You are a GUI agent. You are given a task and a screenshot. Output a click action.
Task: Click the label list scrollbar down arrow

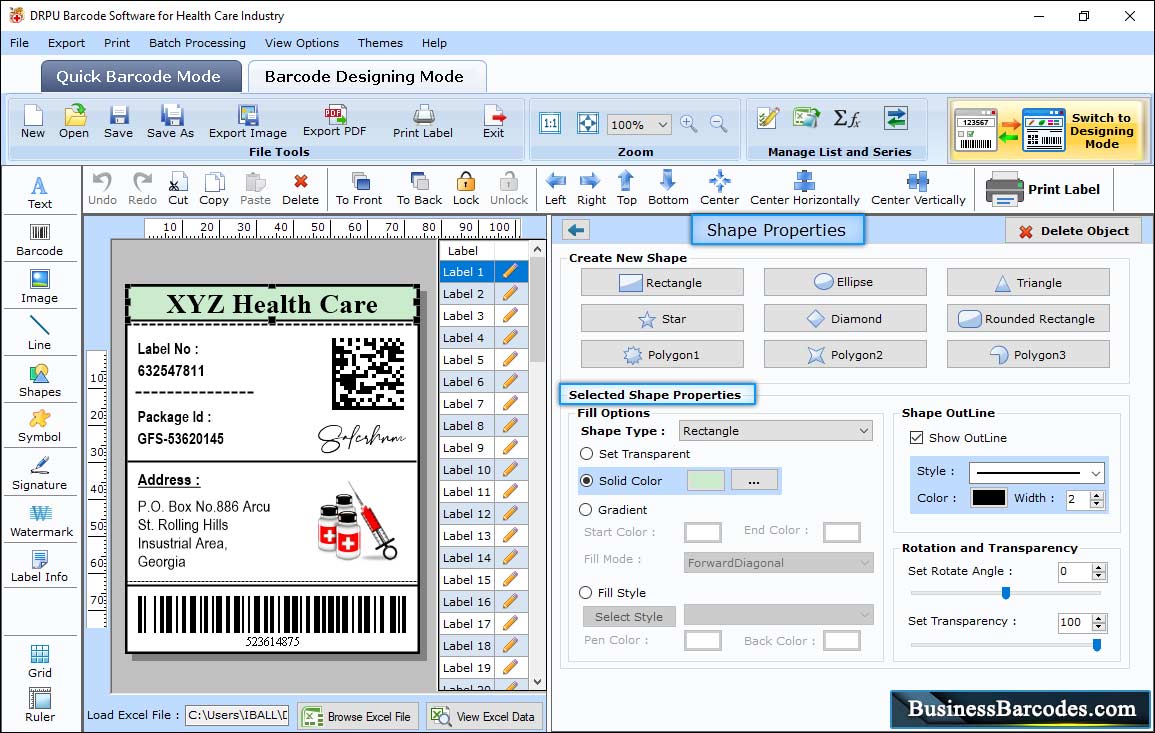(537, 682)
